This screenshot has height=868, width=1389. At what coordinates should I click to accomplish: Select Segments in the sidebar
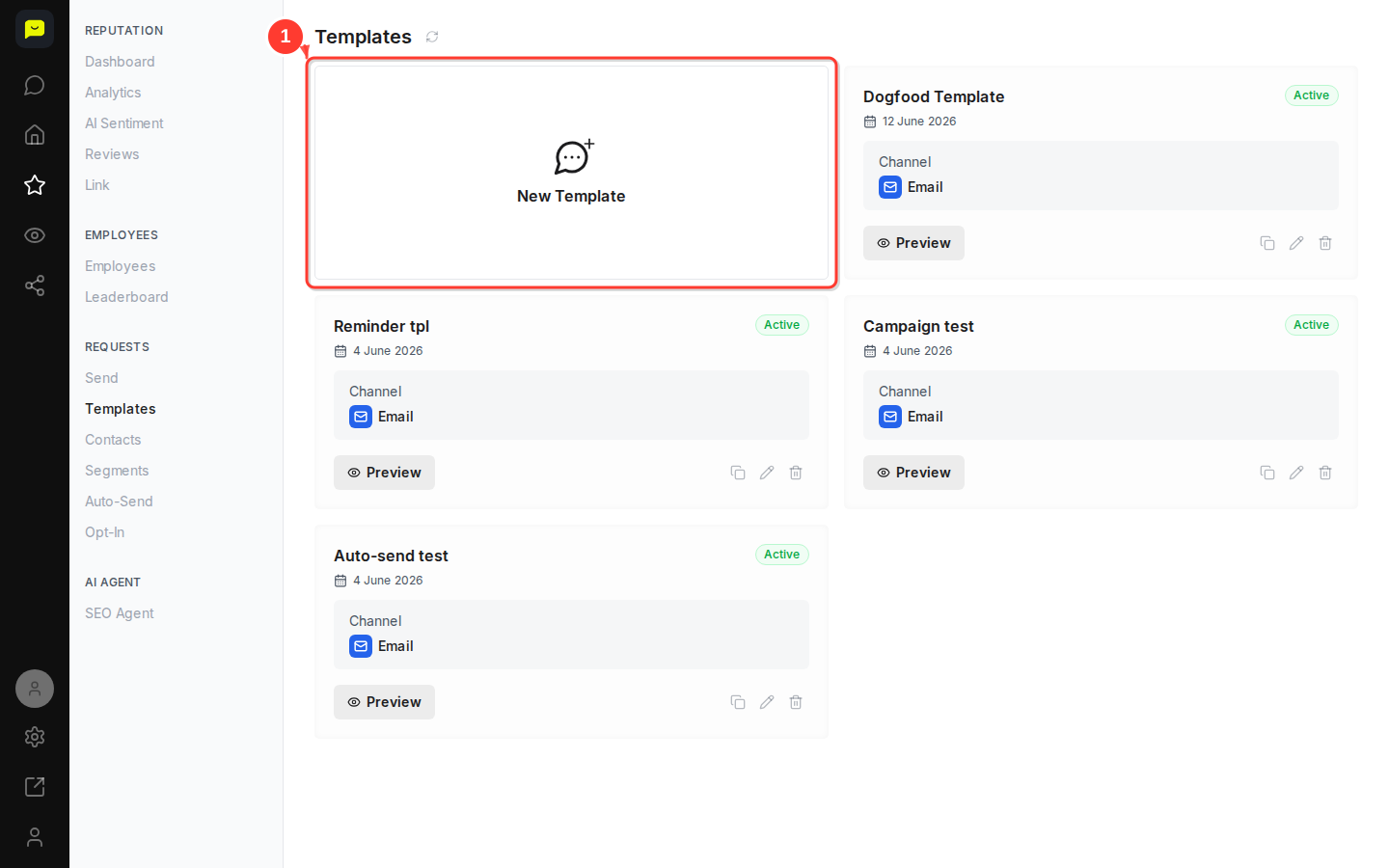(117, 471)
